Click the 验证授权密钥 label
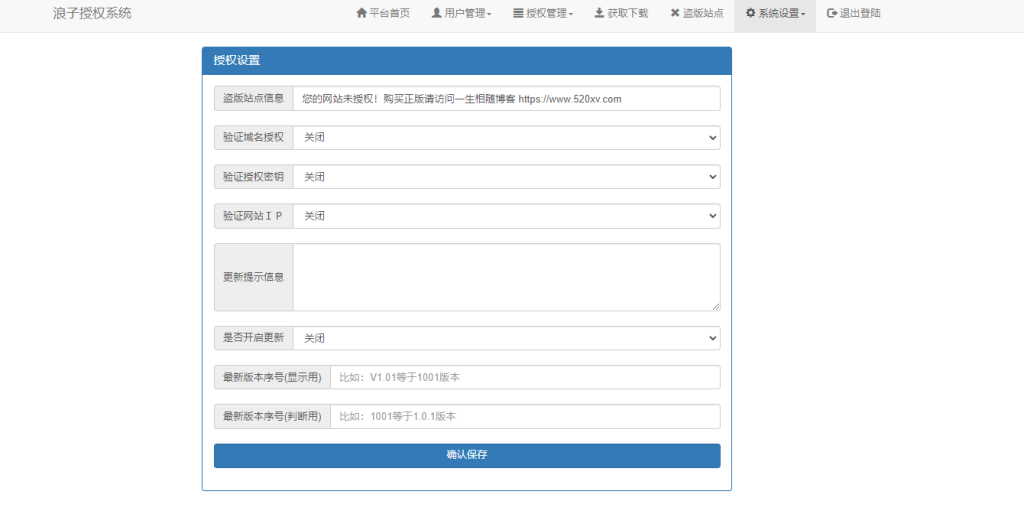The height and width of the screenshot is (527, 1024). 253,177
